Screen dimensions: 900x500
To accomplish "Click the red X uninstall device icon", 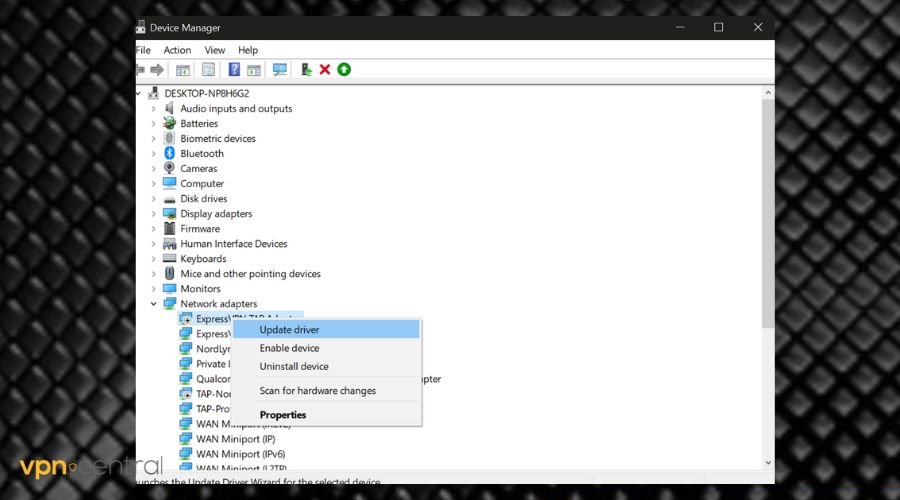I will point(325,70).
